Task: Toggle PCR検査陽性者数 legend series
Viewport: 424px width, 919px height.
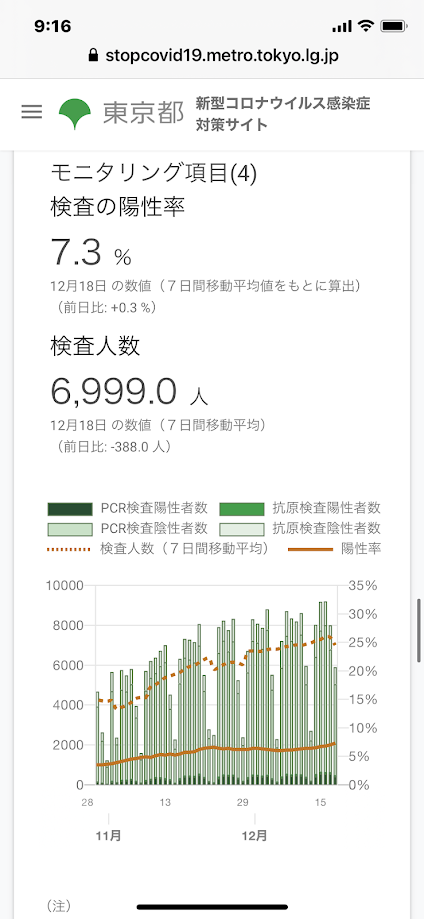Action: click(127, 508)
